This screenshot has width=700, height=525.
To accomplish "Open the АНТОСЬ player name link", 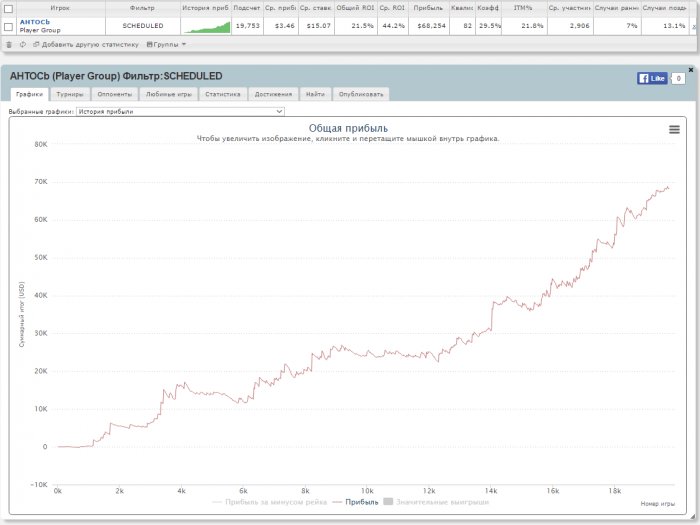I will pyautogui.click(x=34, y=22).
